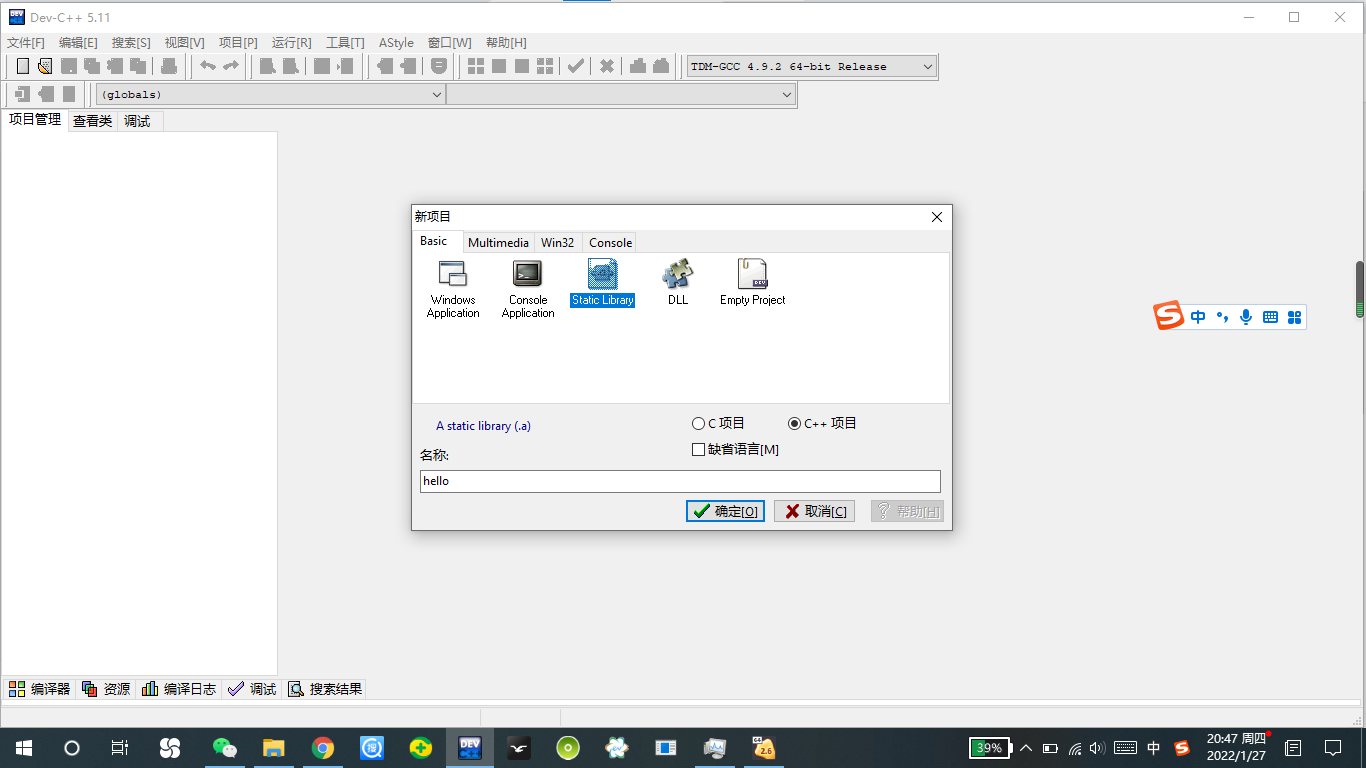The image size is (1366, 768).
Task: Select the Console Application project icon
Action: 528,289
